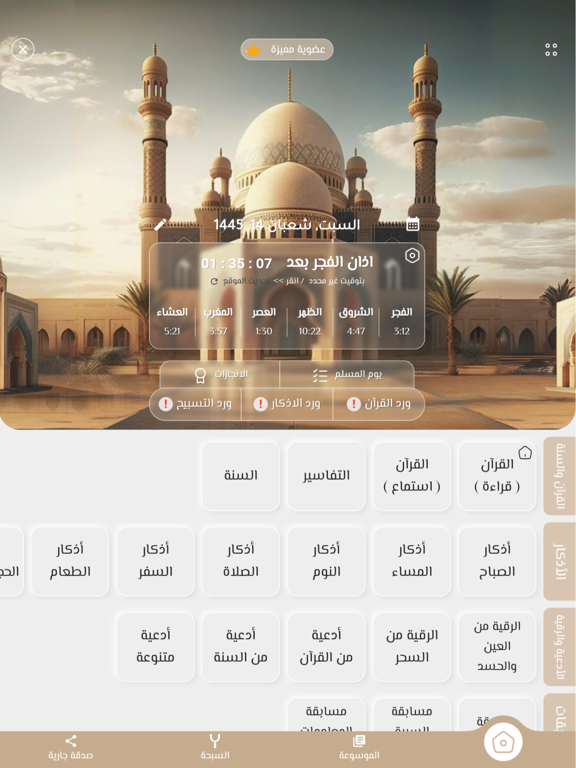The image size is (576, 768).
Task: Click the alert icon on ورد القرآن
Action: (354, 404)
